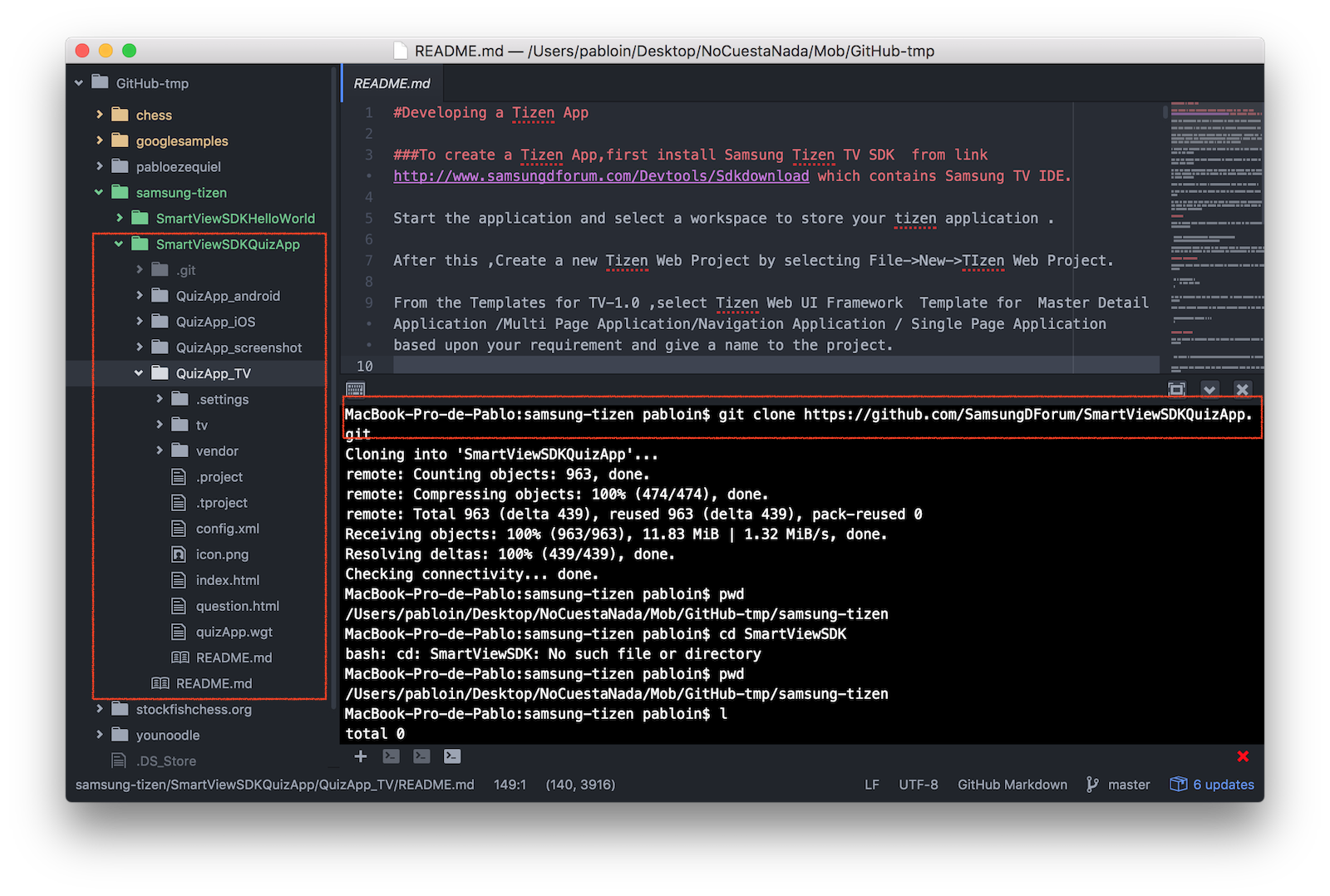This screenshot has height=896, width=1330.
Task: Change encoding from UTF-8
Action: (918, 784)
